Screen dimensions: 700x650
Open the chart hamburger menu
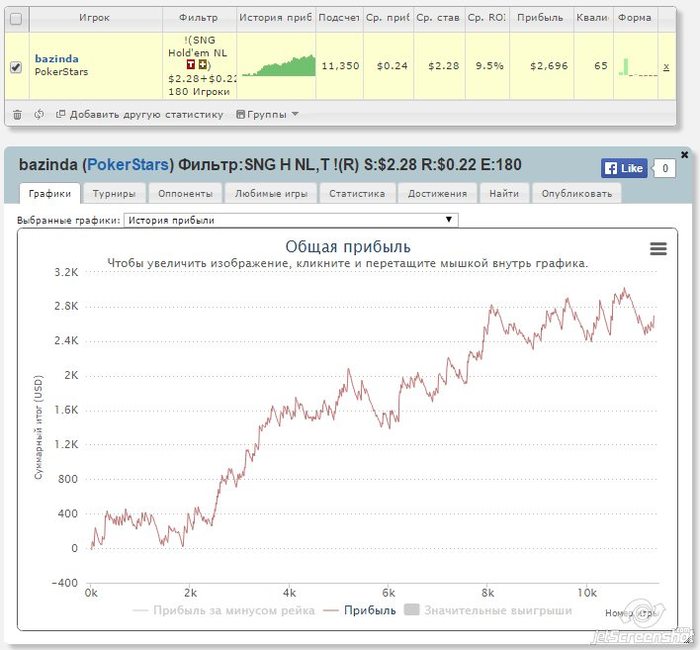[658, 248]
